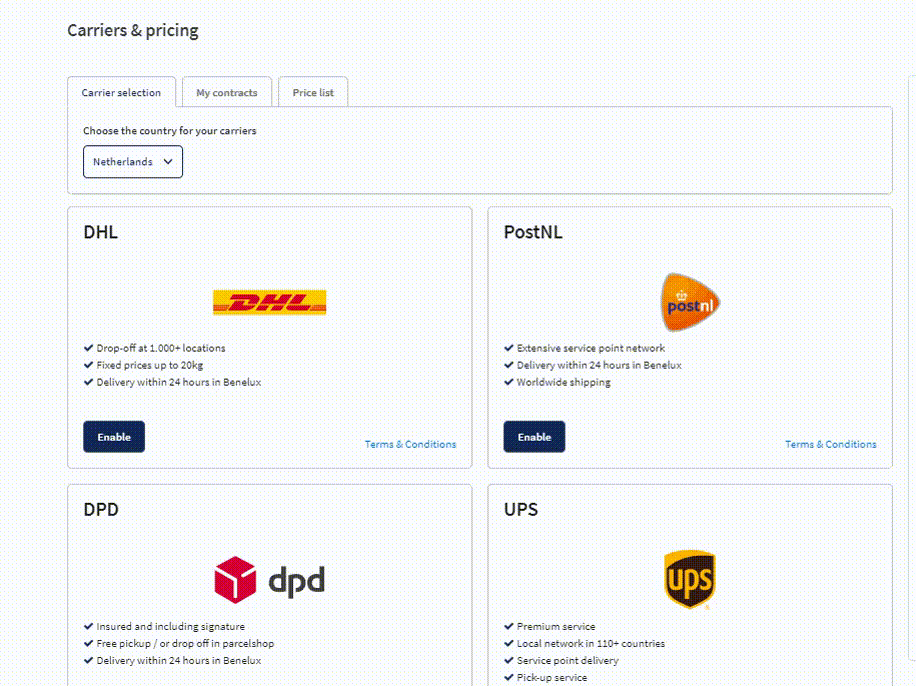Open PostNL Terms & Conditions link
916x686 pixels.
[830, 444]
